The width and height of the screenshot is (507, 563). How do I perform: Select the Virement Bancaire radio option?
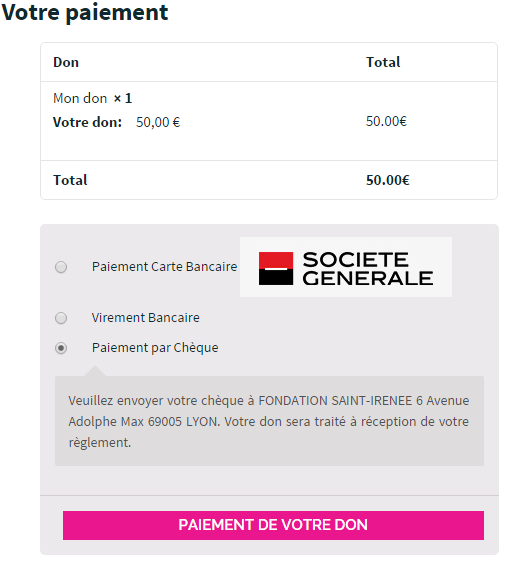[x=61, y=318]
